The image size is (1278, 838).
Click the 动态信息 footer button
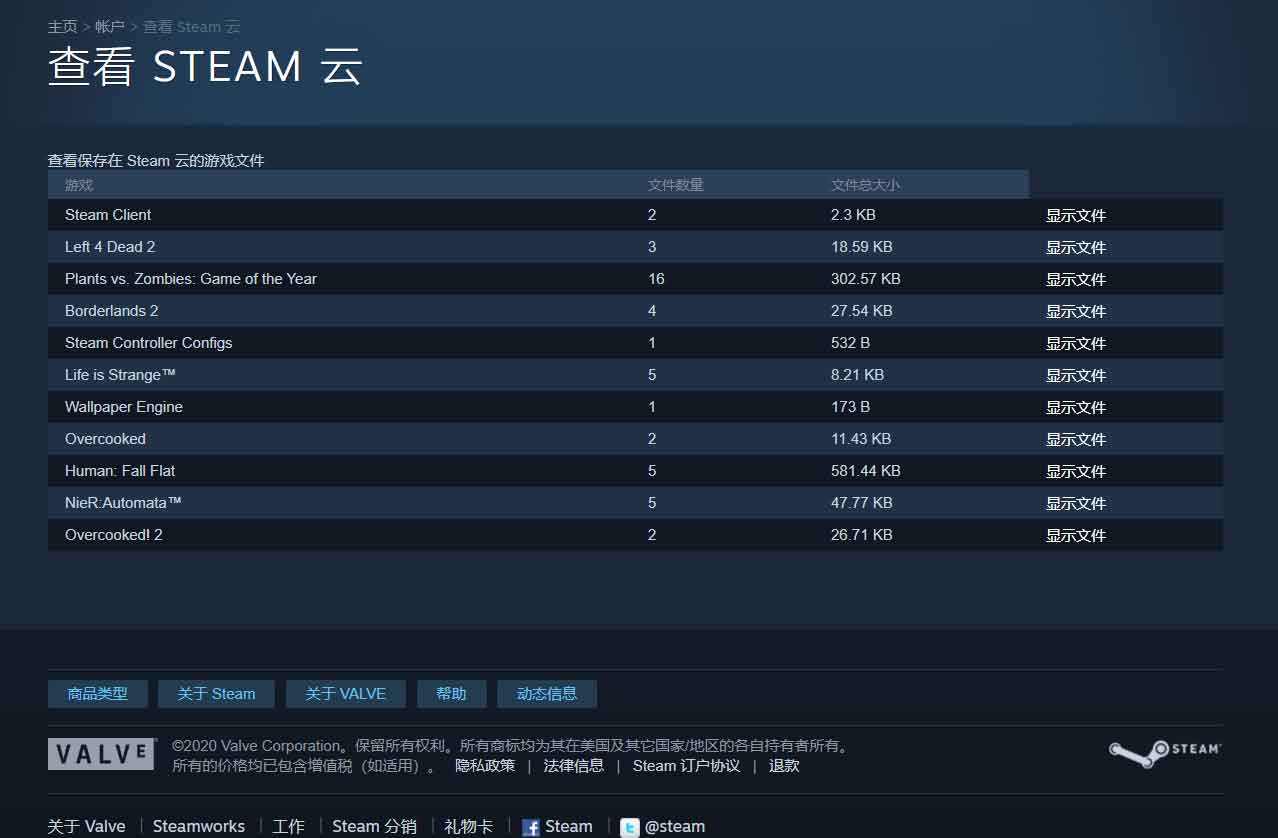(547, 694)
